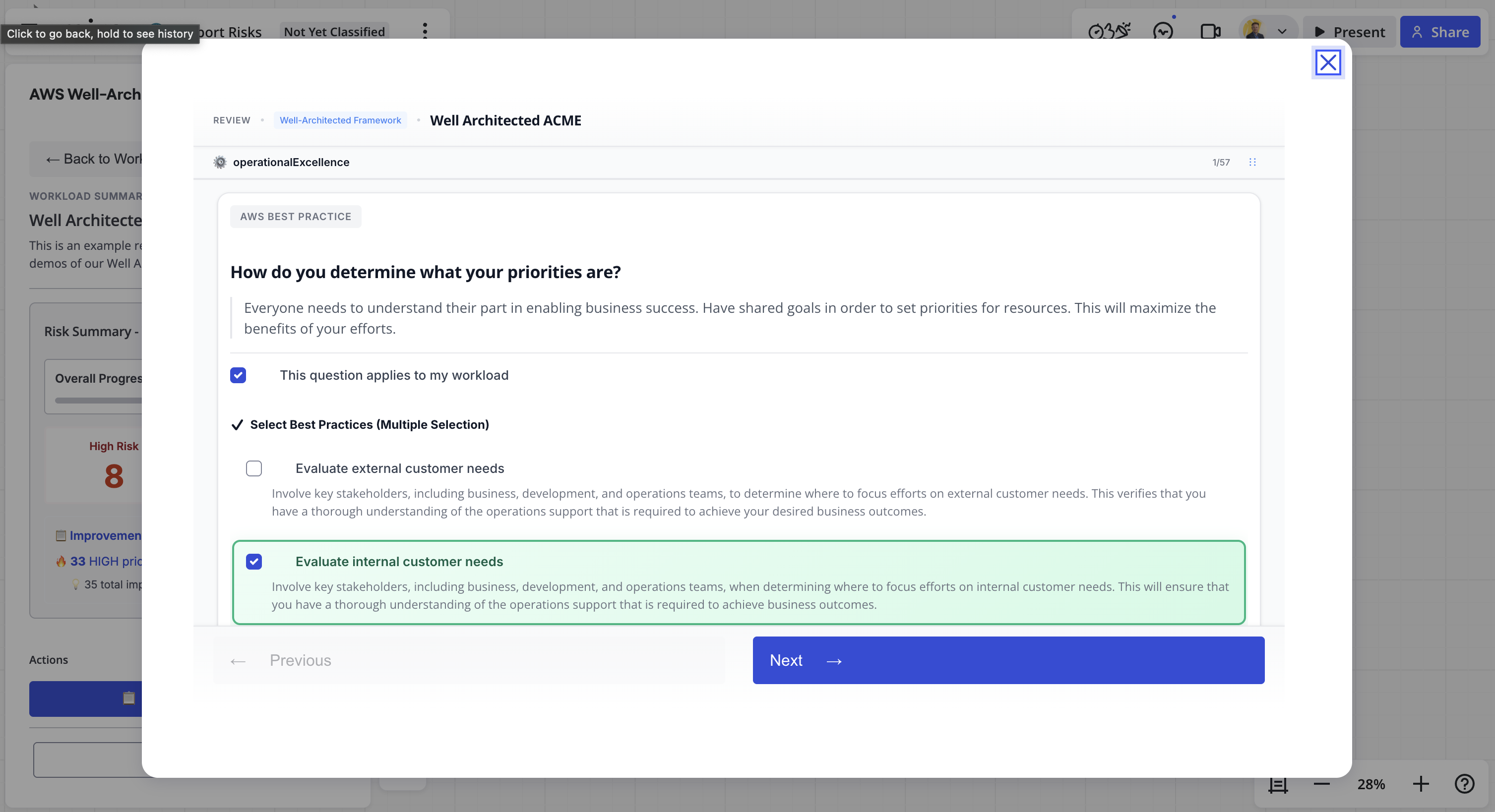The width and height of the screenshot is (1495, 812).
Task: Zoom out with the minus icon
Action: [1321, 784]
